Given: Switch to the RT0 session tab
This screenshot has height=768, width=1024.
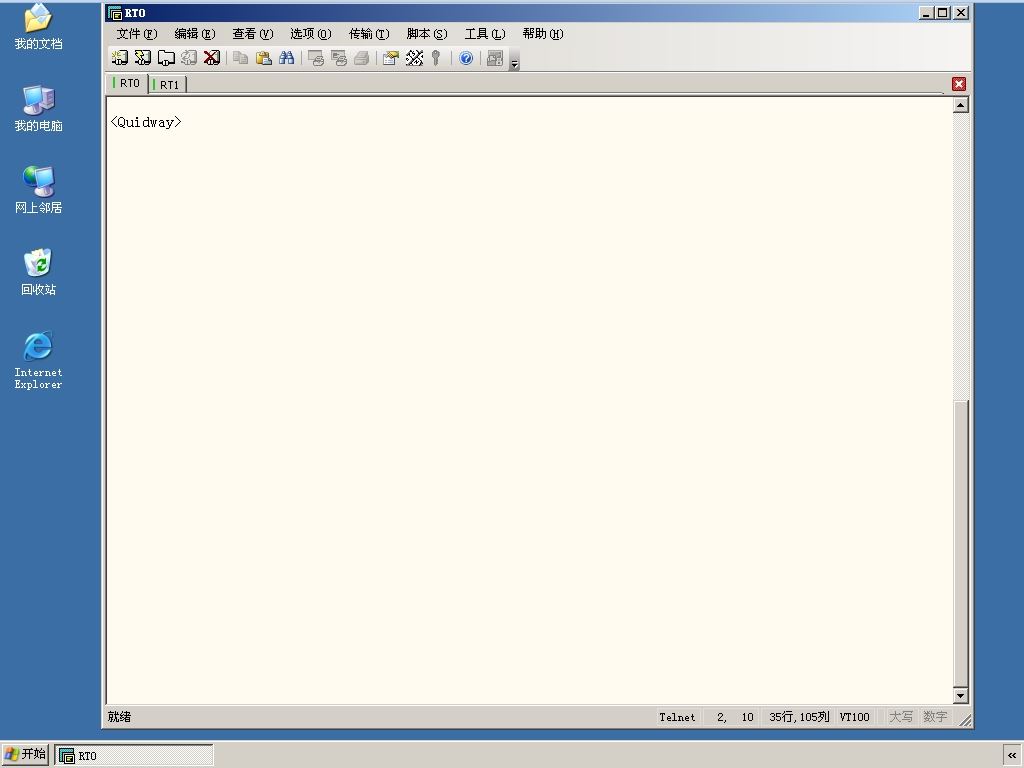Looking at the screenshot, I should (x=127, y=84).
